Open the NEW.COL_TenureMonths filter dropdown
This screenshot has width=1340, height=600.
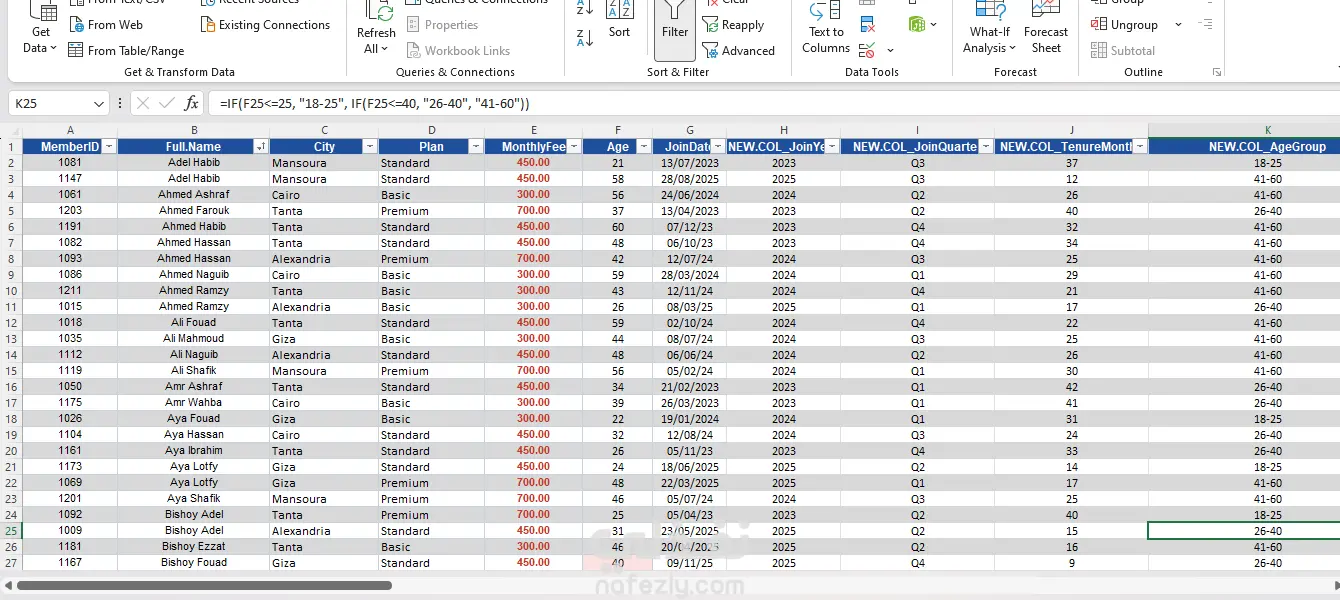[1140, 147]
